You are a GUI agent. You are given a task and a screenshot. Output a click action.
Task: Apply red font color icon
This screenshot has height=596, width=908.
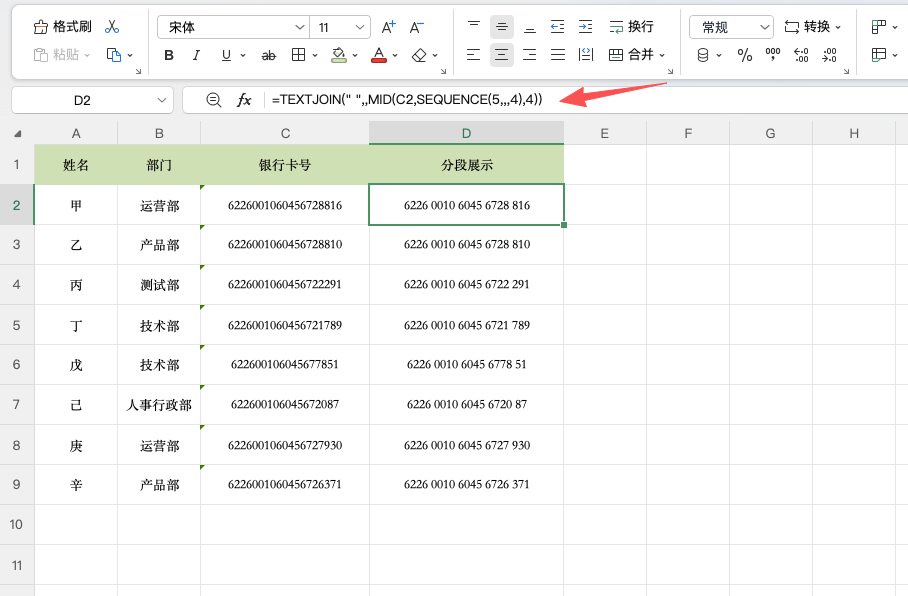coord(379,55)
